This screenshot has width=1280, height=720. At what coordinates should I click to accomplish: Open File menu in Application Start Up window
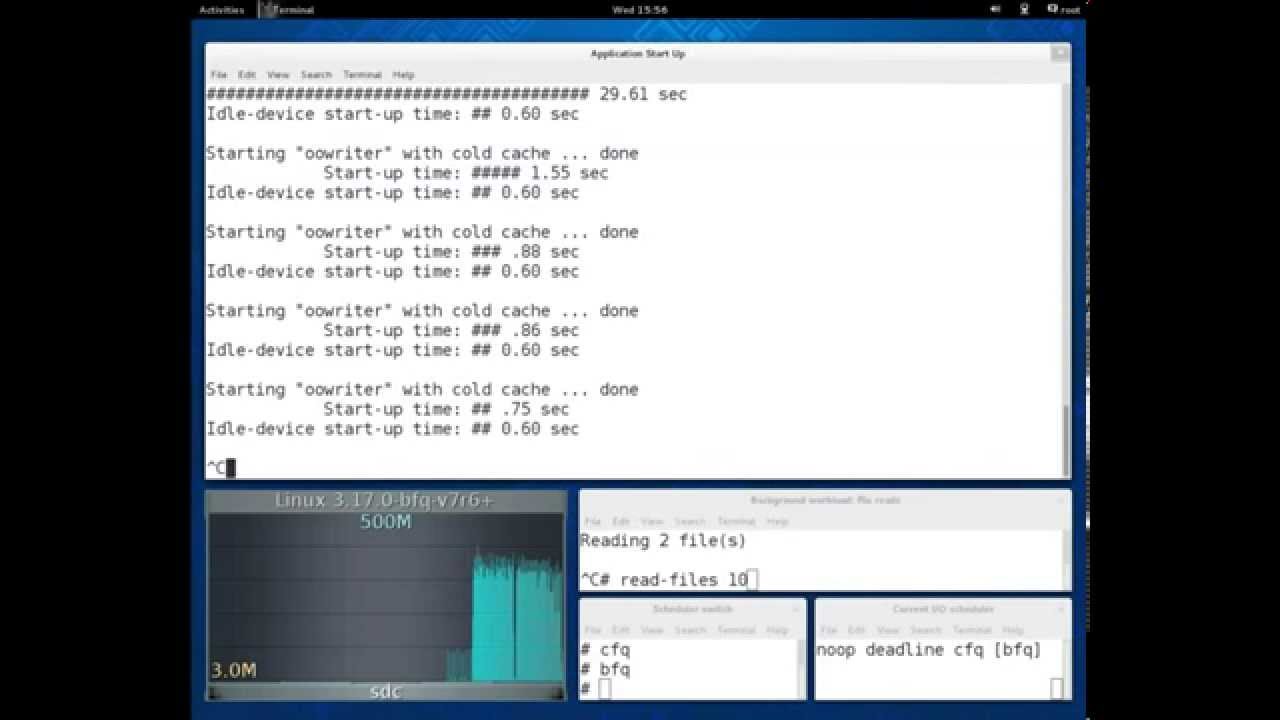pyautogui.click(x=219, y=75)
